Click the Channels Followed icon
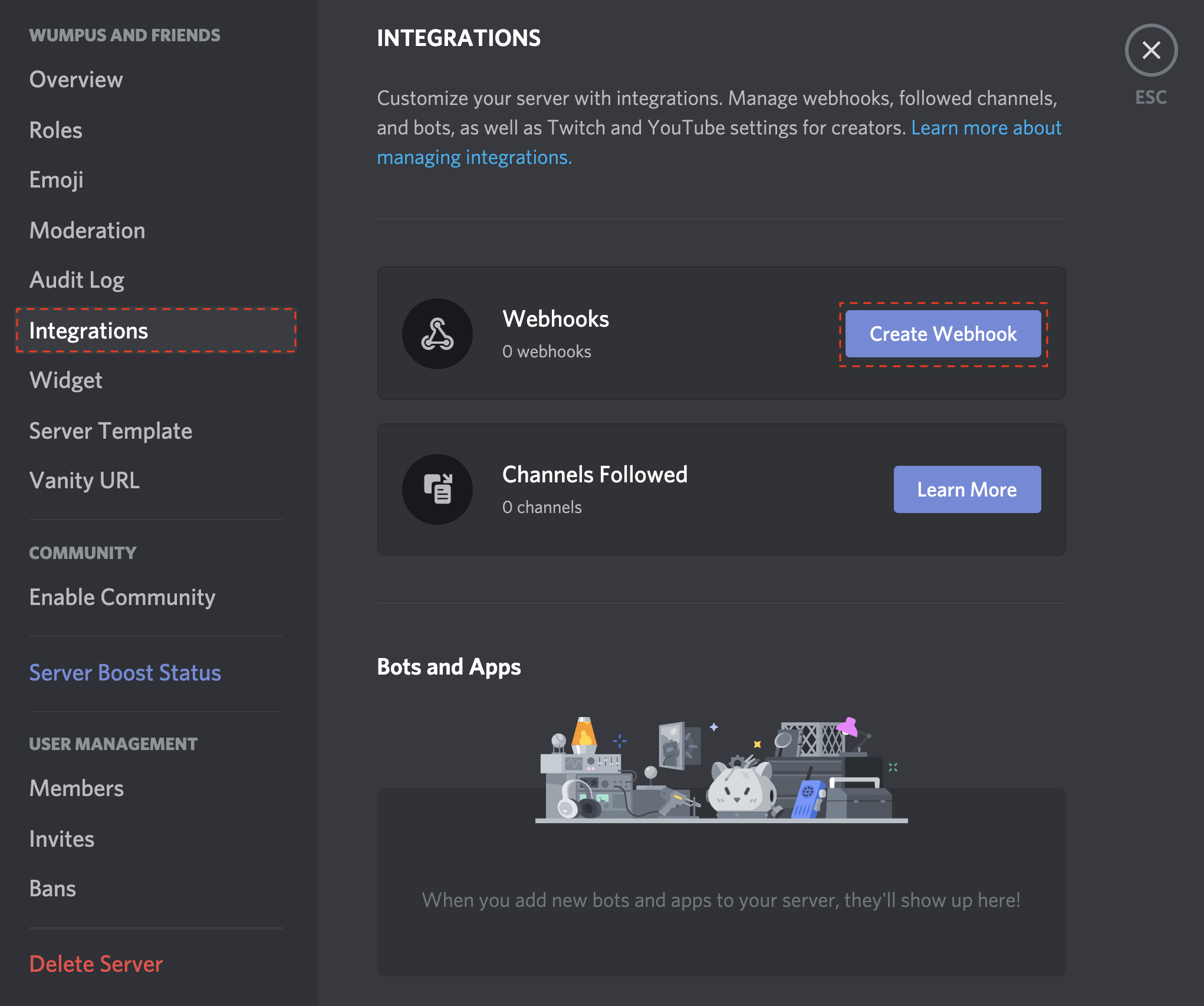Screen dimensions: 1204x1006 pyautogui.click(x=437, y=489)
